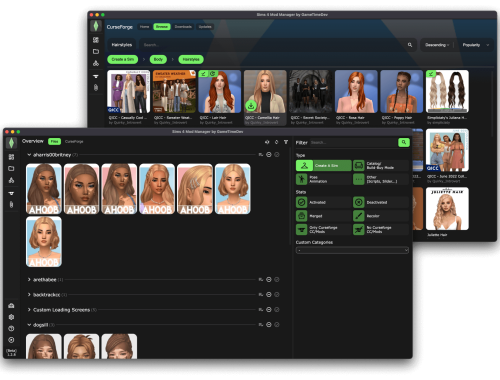Click the green search button in Filter panel
This screenshot has height=380, width=500.
(x=404, y=142)
